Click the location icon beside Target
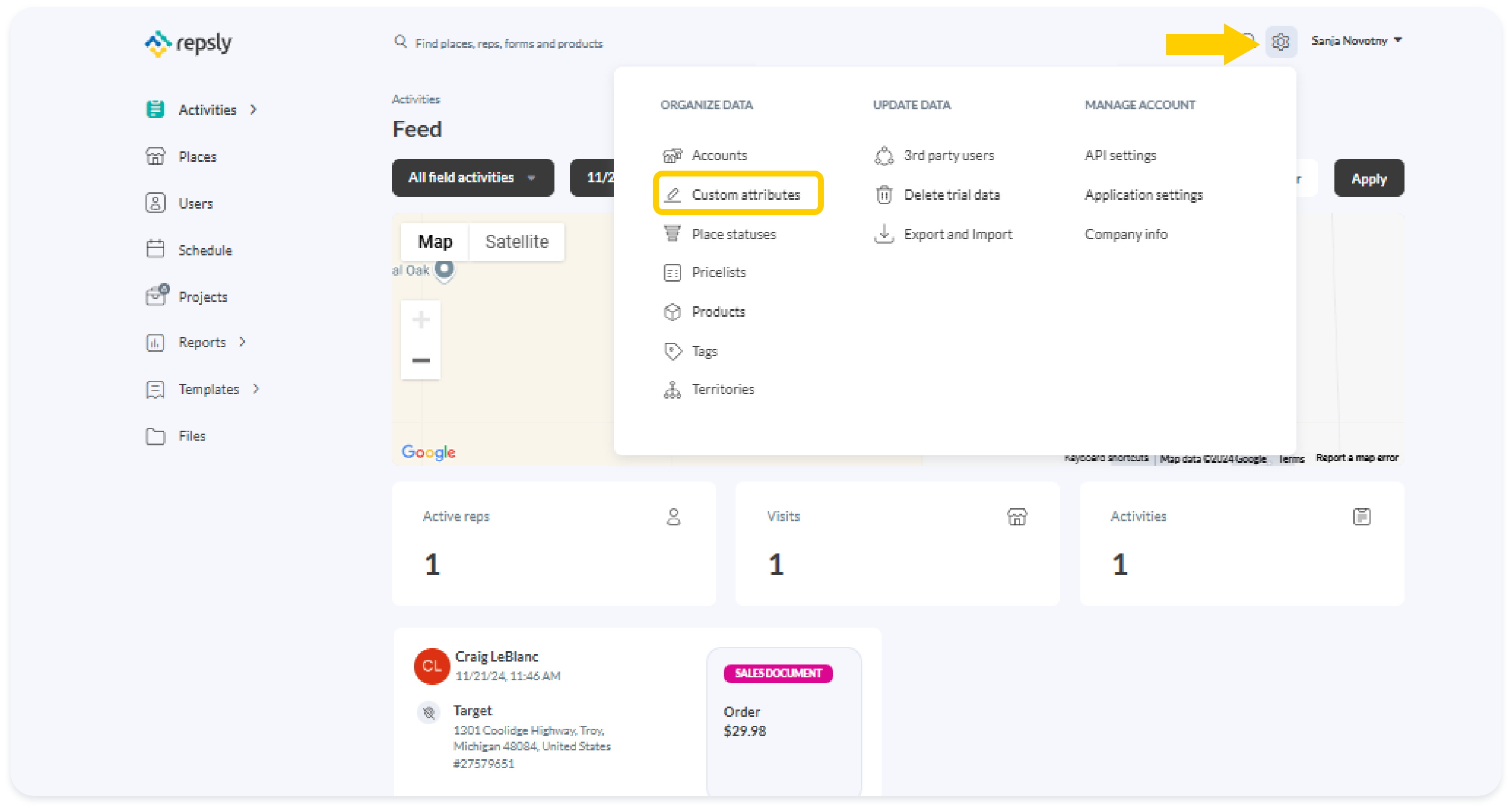The image size is (1512, 810). point(429,712)
